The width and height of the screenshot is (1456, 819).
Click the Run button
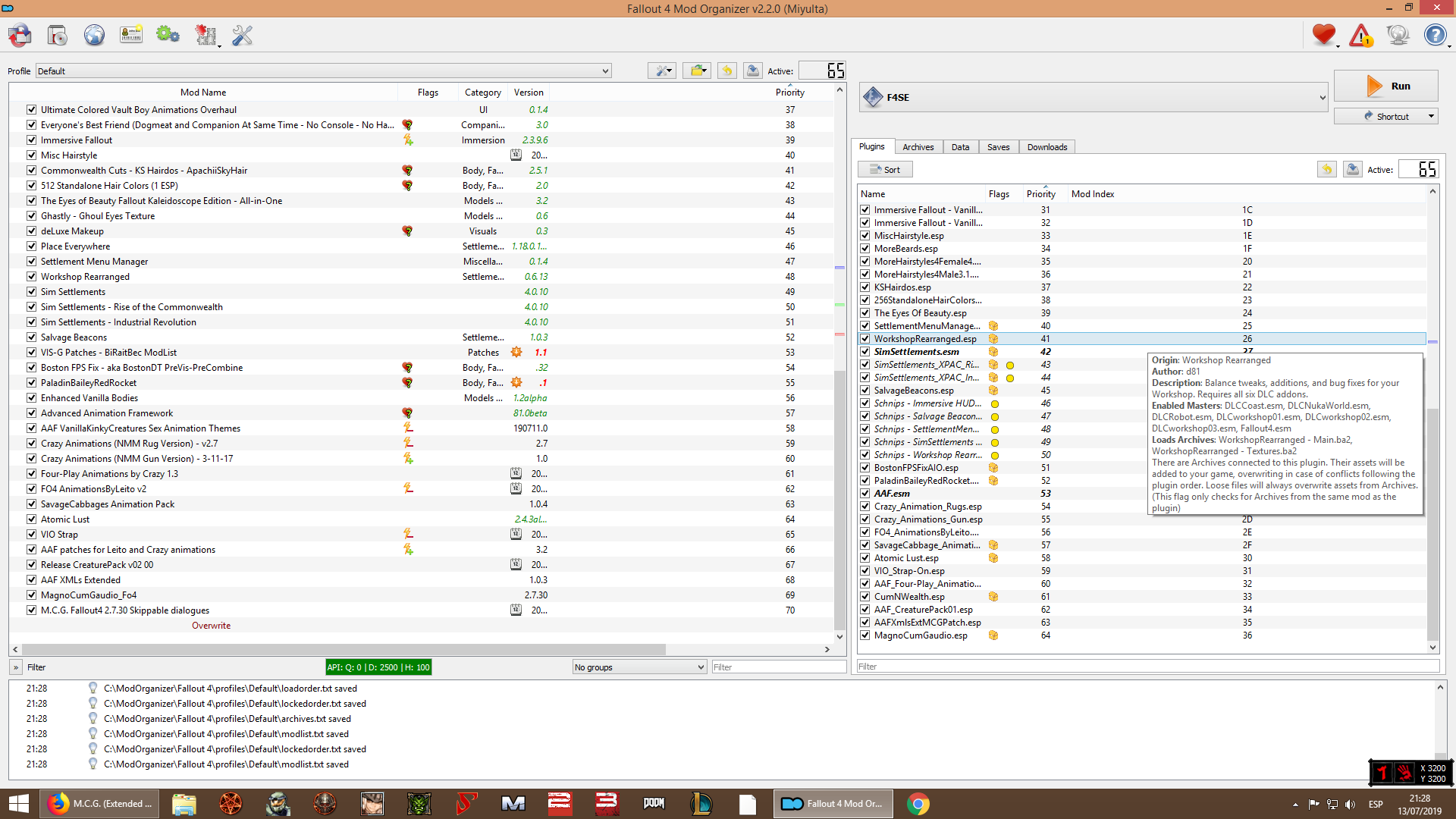(x=1385, y=86)
